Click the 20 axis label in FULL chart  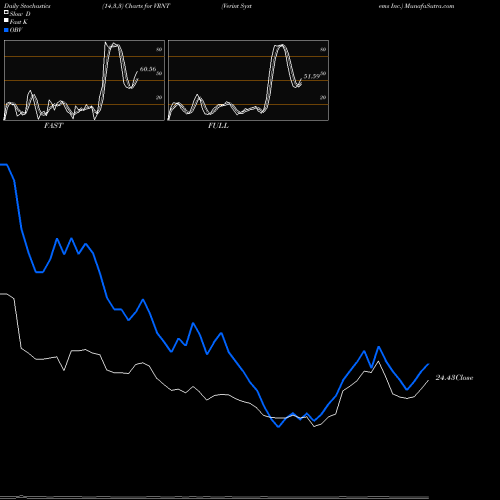coord(323,97)
